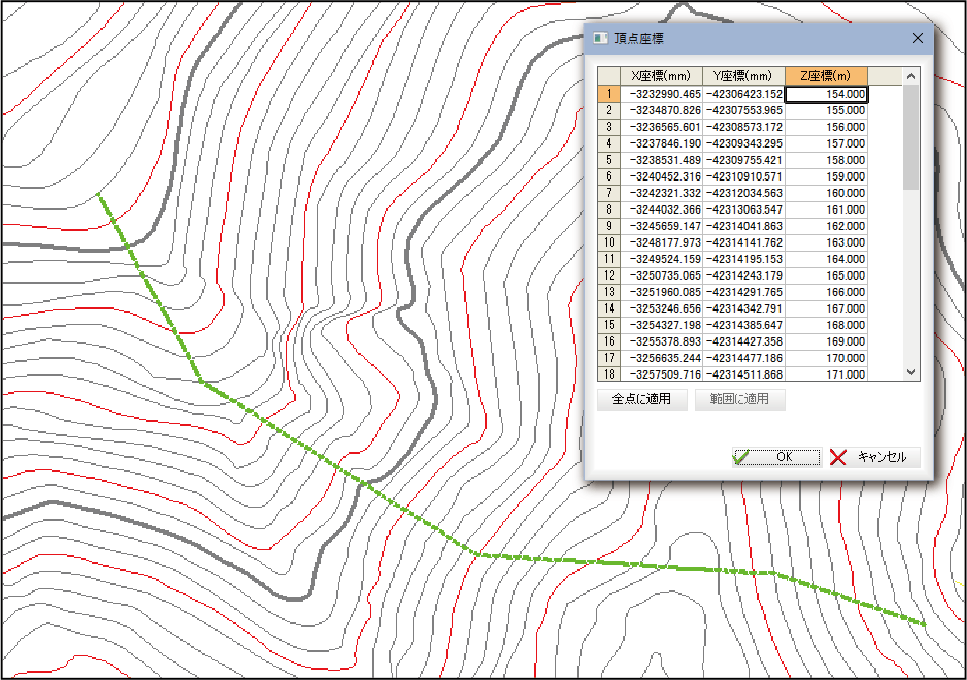Select row header 17

pyautogui.click(x=609, y=358)
